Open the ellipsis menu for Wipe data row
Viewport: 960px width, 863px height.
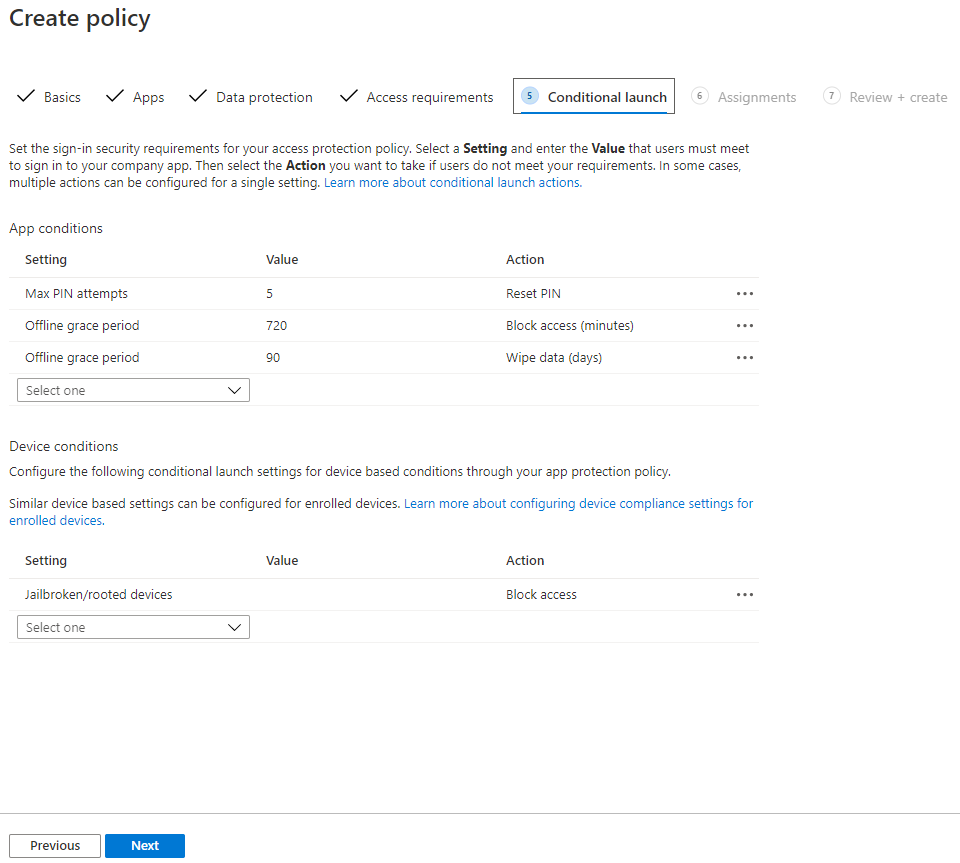pos(744,357)
